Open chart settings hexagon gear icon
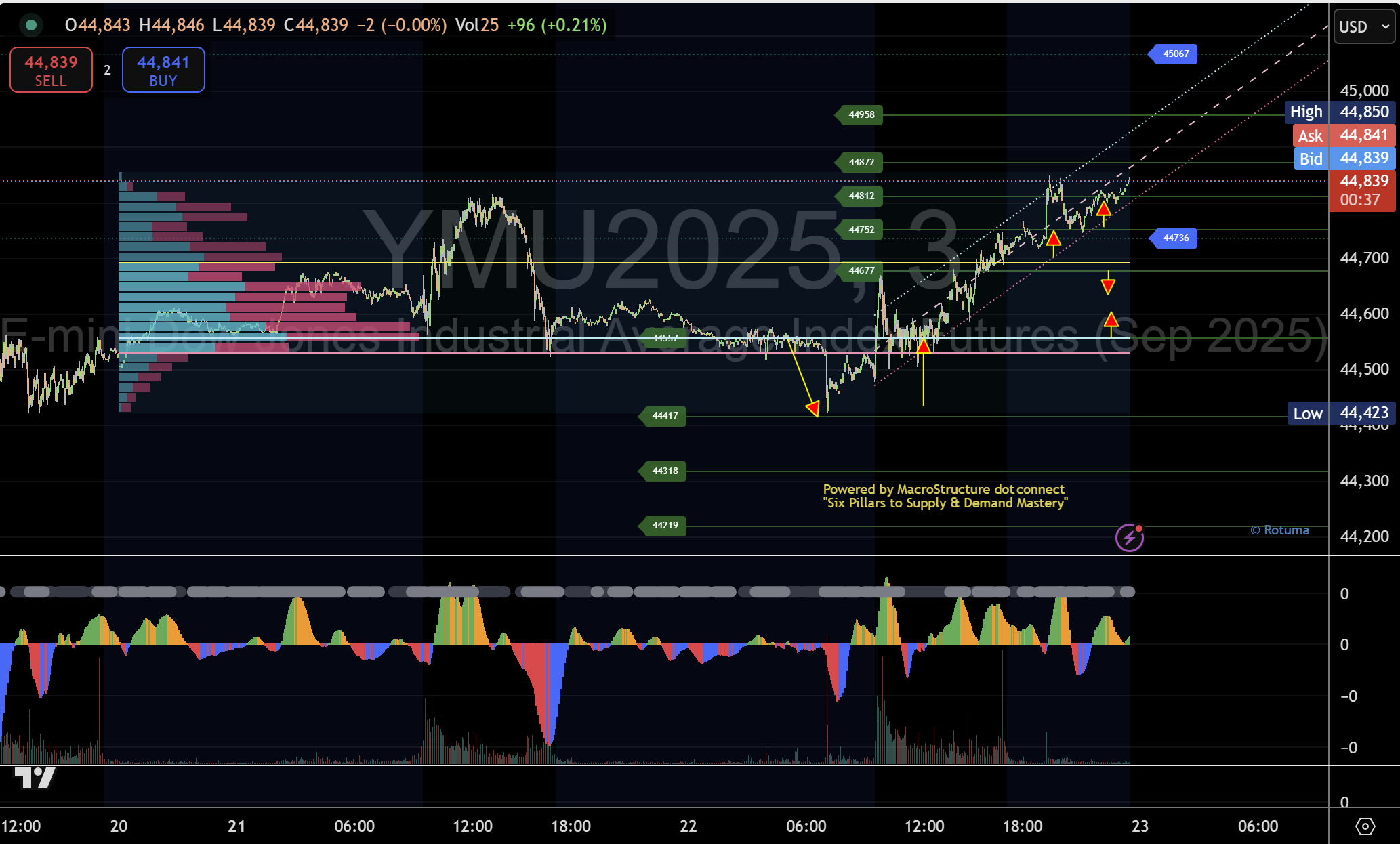 [x=1365, y=826]
